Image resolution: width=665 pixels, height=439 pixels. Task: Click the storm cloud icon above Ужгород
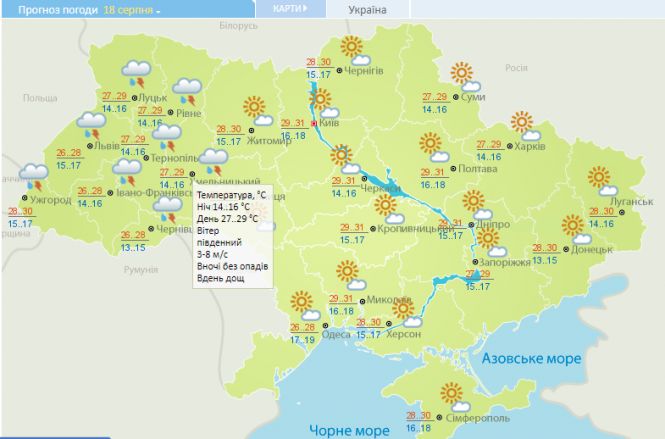(33, 175)
